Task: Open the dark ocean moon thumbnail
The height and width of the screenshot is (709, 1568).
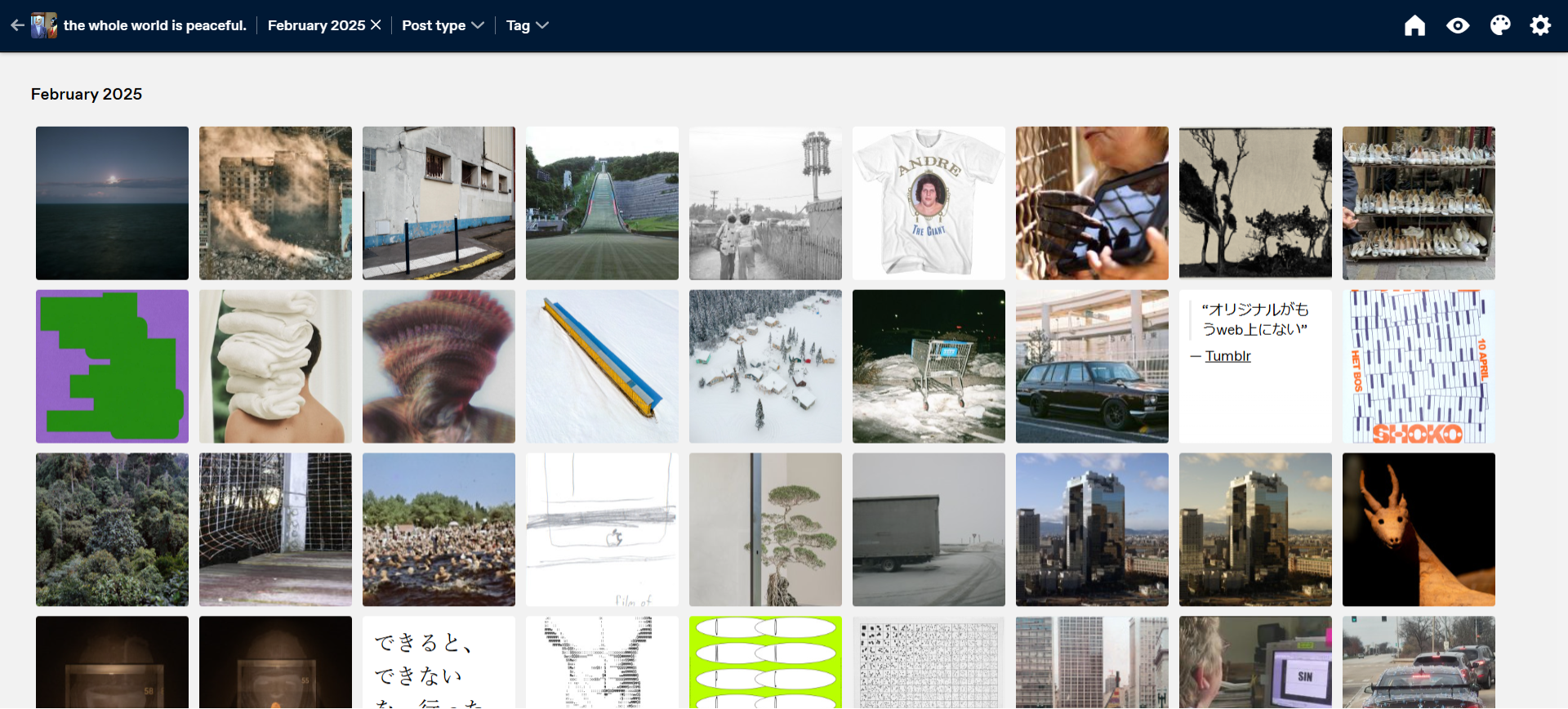Action: pos(112,203)
